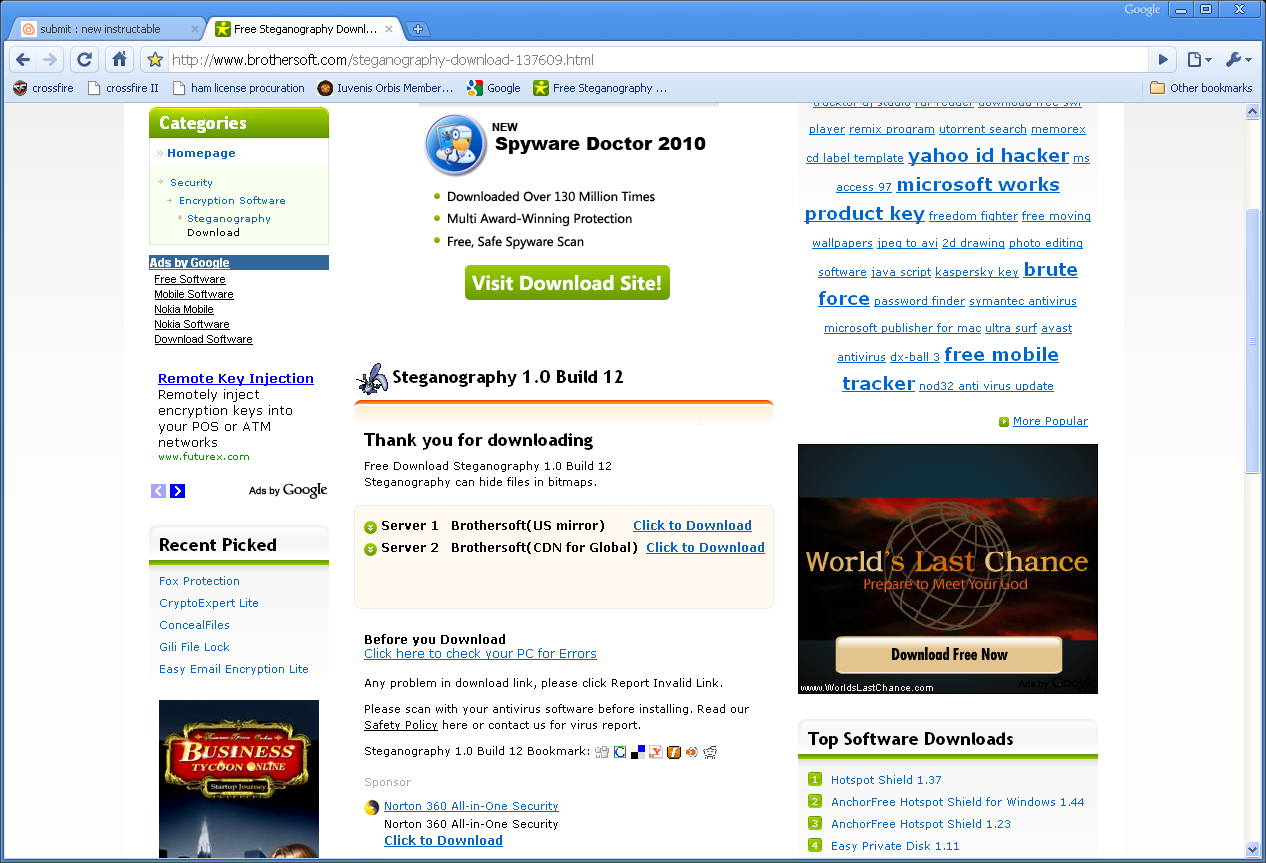This screenshot has height=863, width=1266.
Task: Click the browser Back arrow button
Action: 23,60
